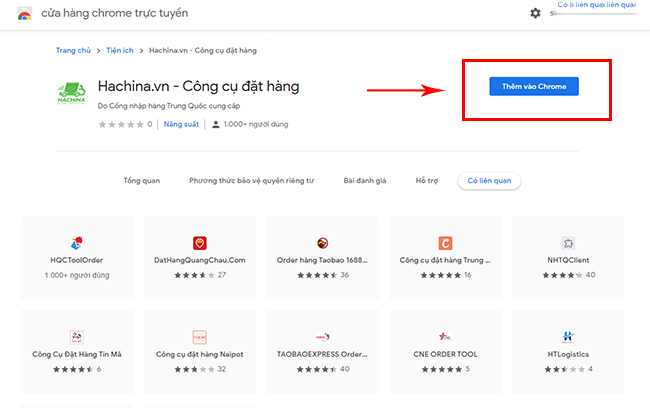Click the HTLogistics blue icon
650x408 pixels.
point(568,337)
